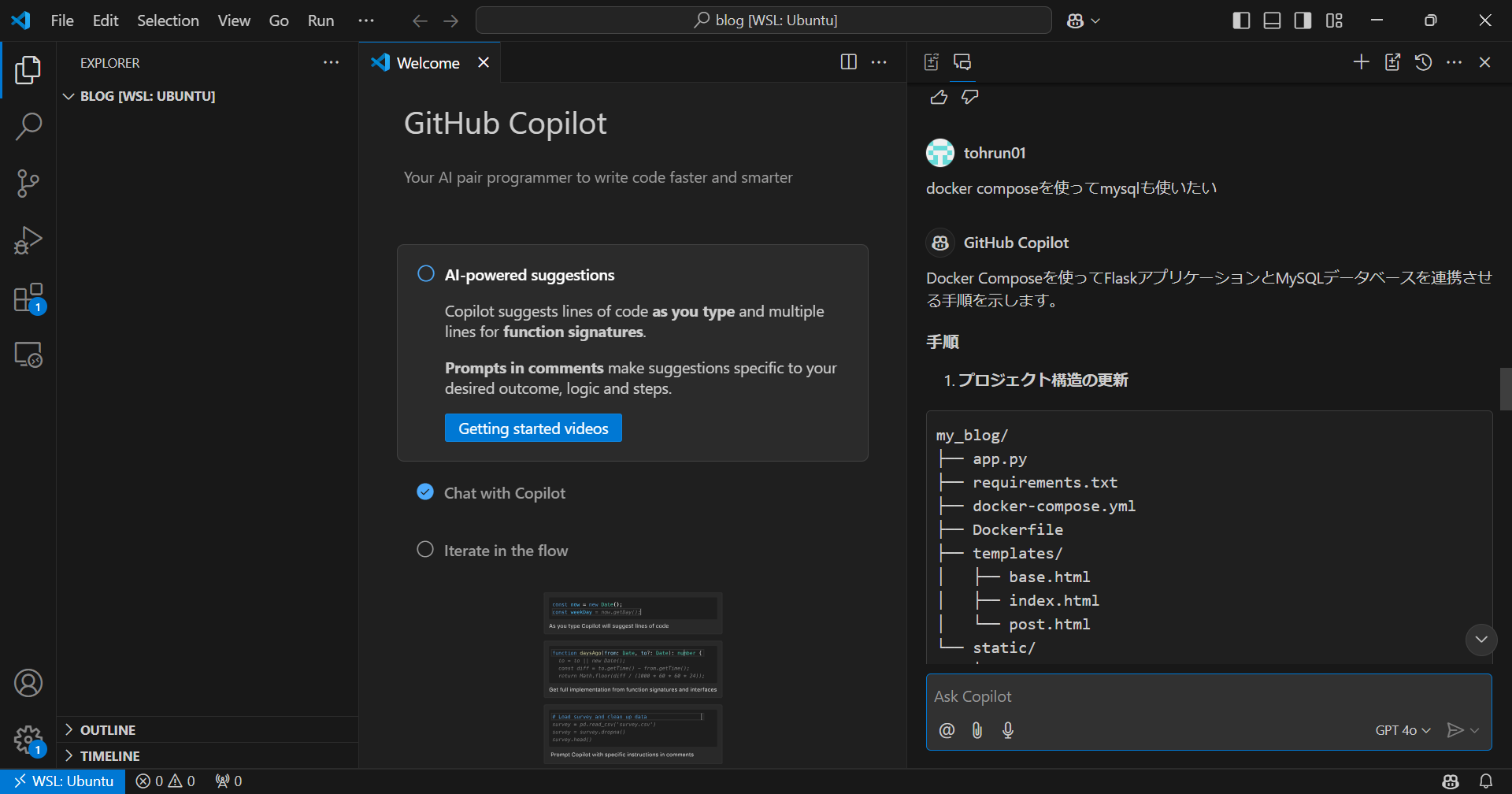Click forwarded ports indicator in status bar
The image size is (1512, 794).
point(228,781)
